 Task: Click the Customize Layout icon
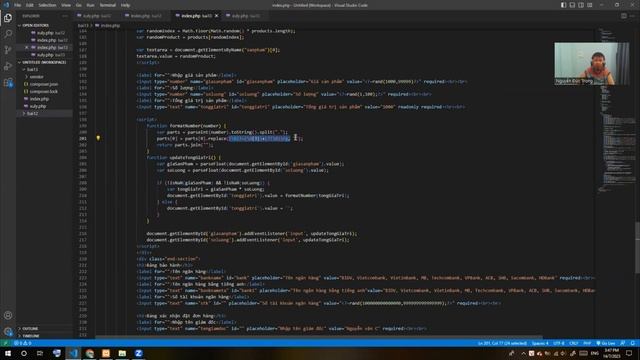point(590,5)
